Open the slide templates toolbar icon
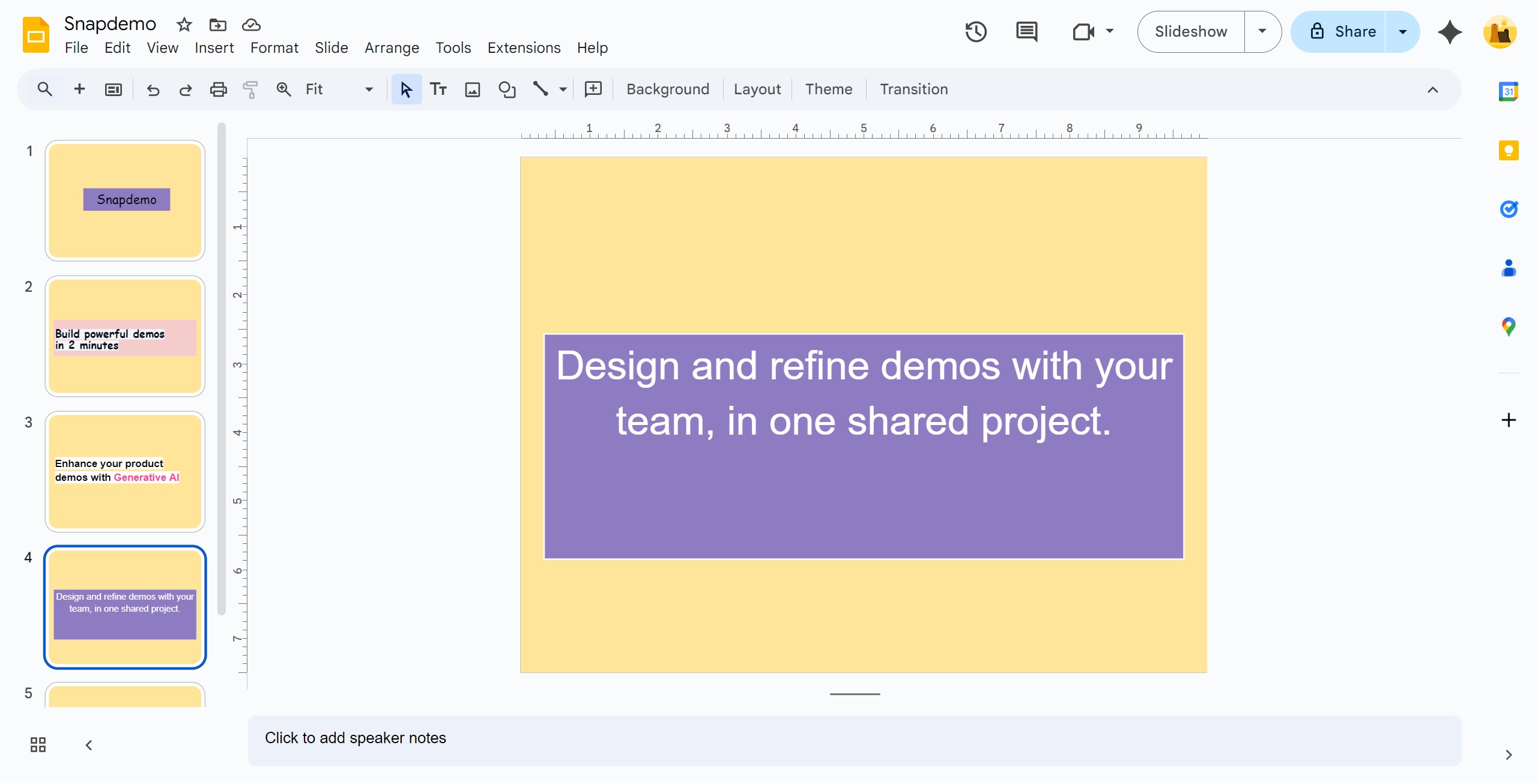1538x784 pixels. coord(114,89)
